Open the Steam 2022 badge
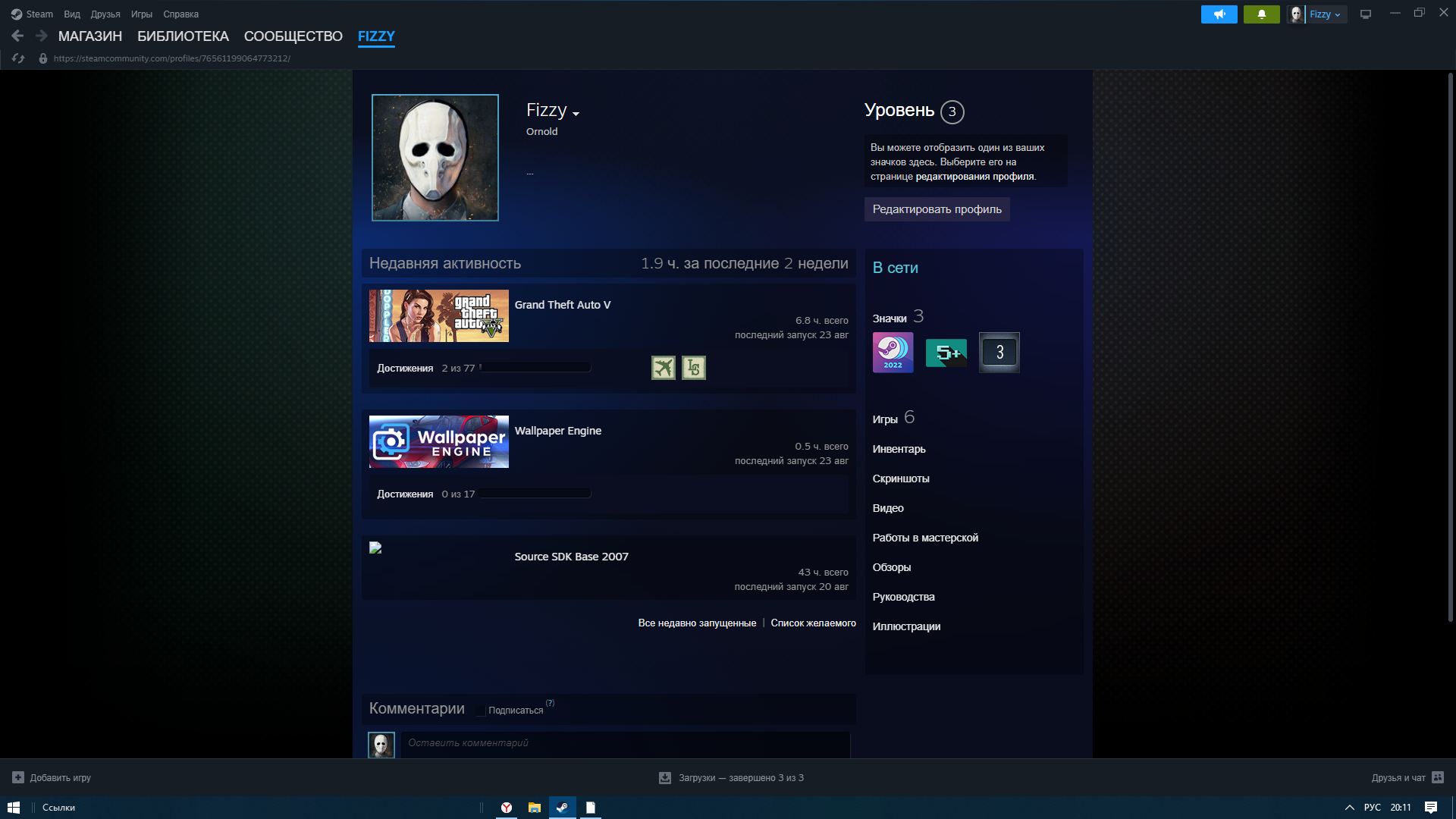Viewport: 1456px width, 819px height. click(893, 353)
